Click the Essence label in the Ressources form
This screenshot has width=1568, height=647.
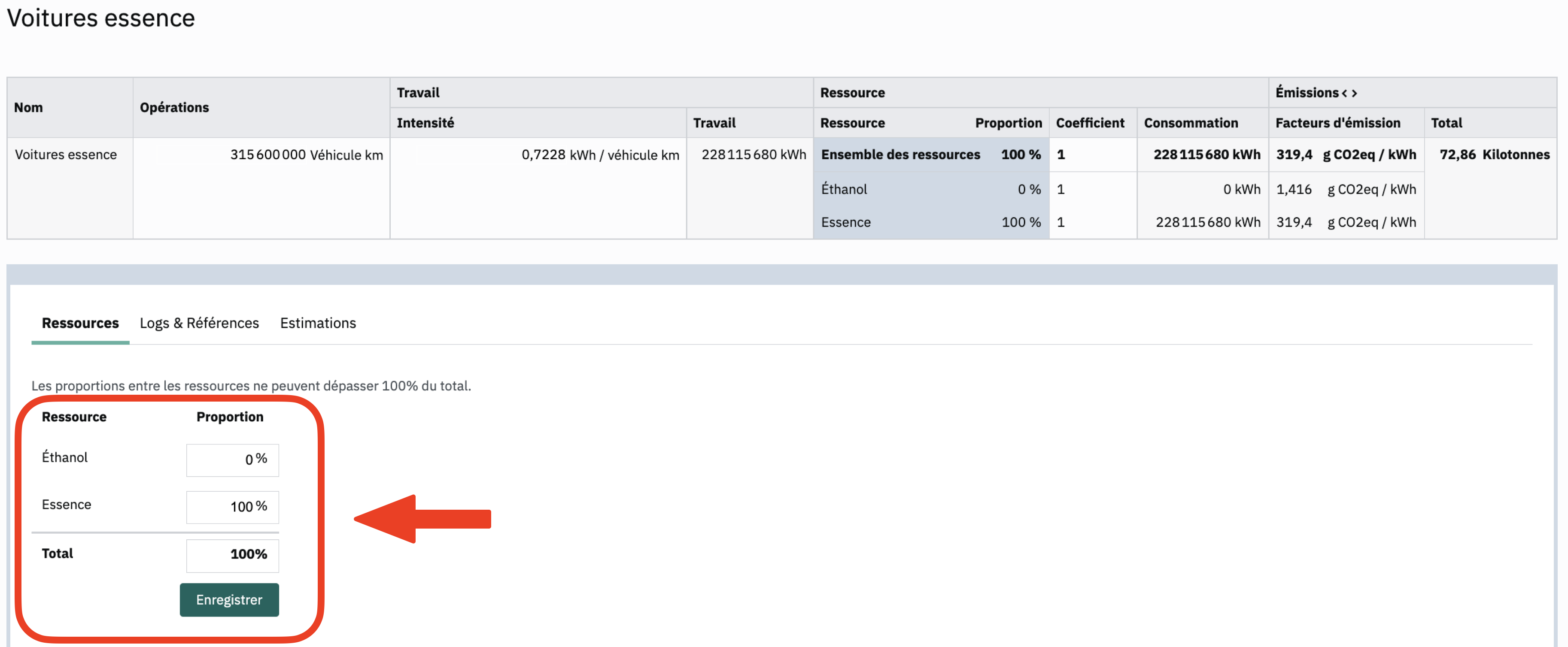pos(67,505)
